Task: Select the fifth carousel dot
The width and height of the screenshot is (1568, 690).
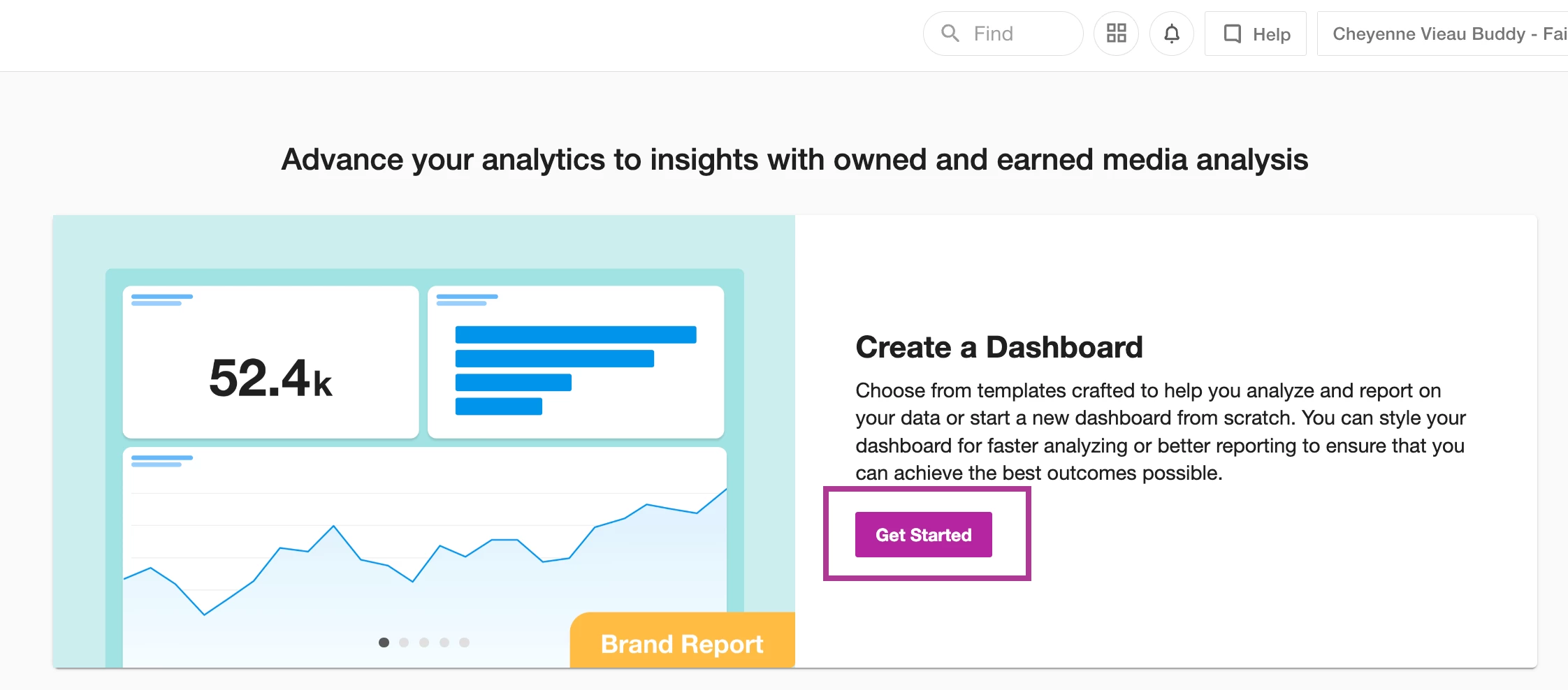Action: pos(465,643)
